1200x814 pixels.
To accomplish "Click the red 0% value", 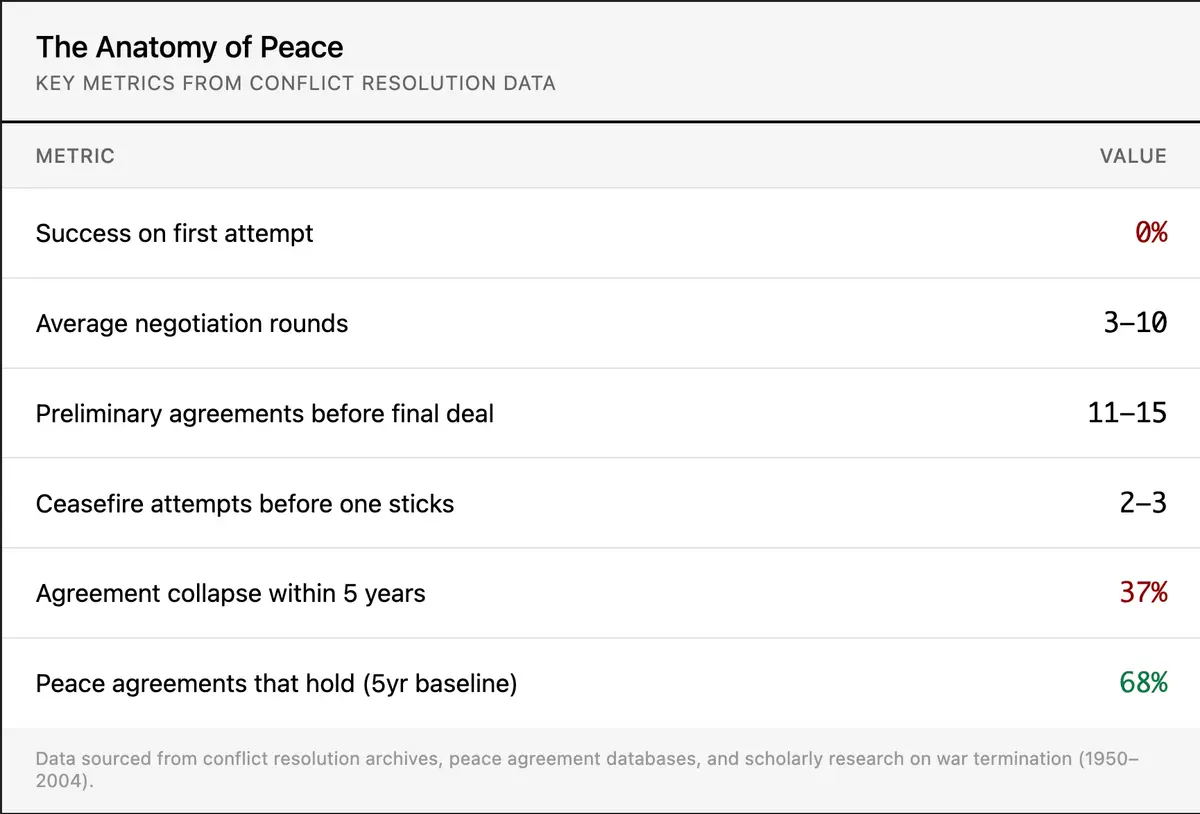I will [x=1151, y=233].
